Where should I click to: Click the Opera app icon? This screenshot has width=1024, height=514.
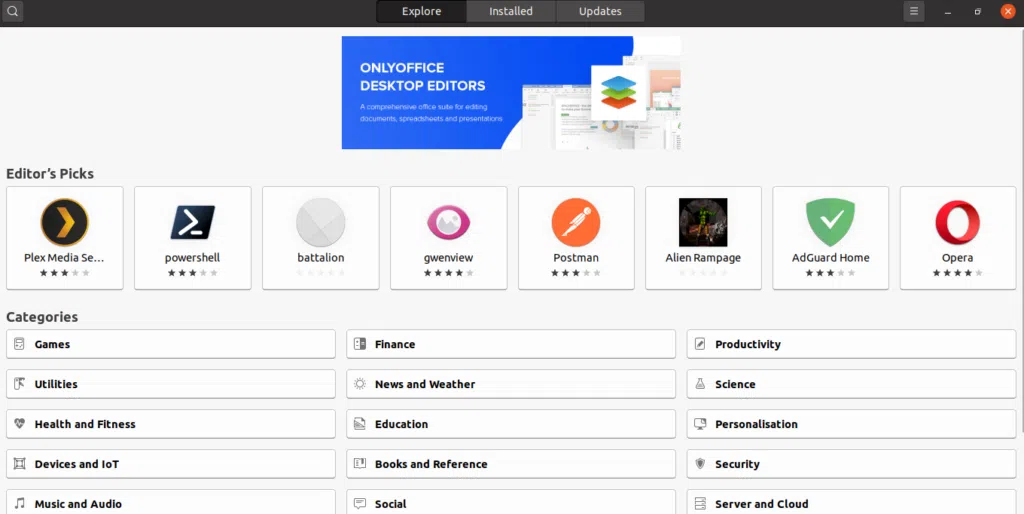(x=957, y=222)
